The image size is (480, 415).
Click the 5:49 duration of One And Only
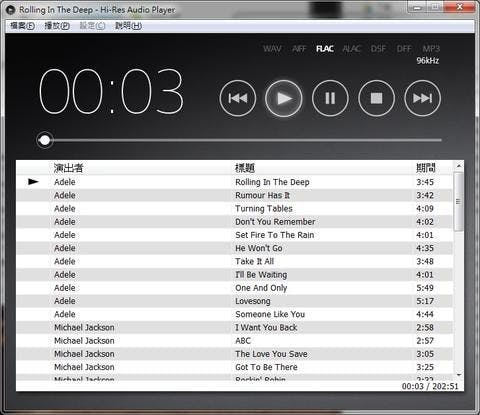pos(425,288)
